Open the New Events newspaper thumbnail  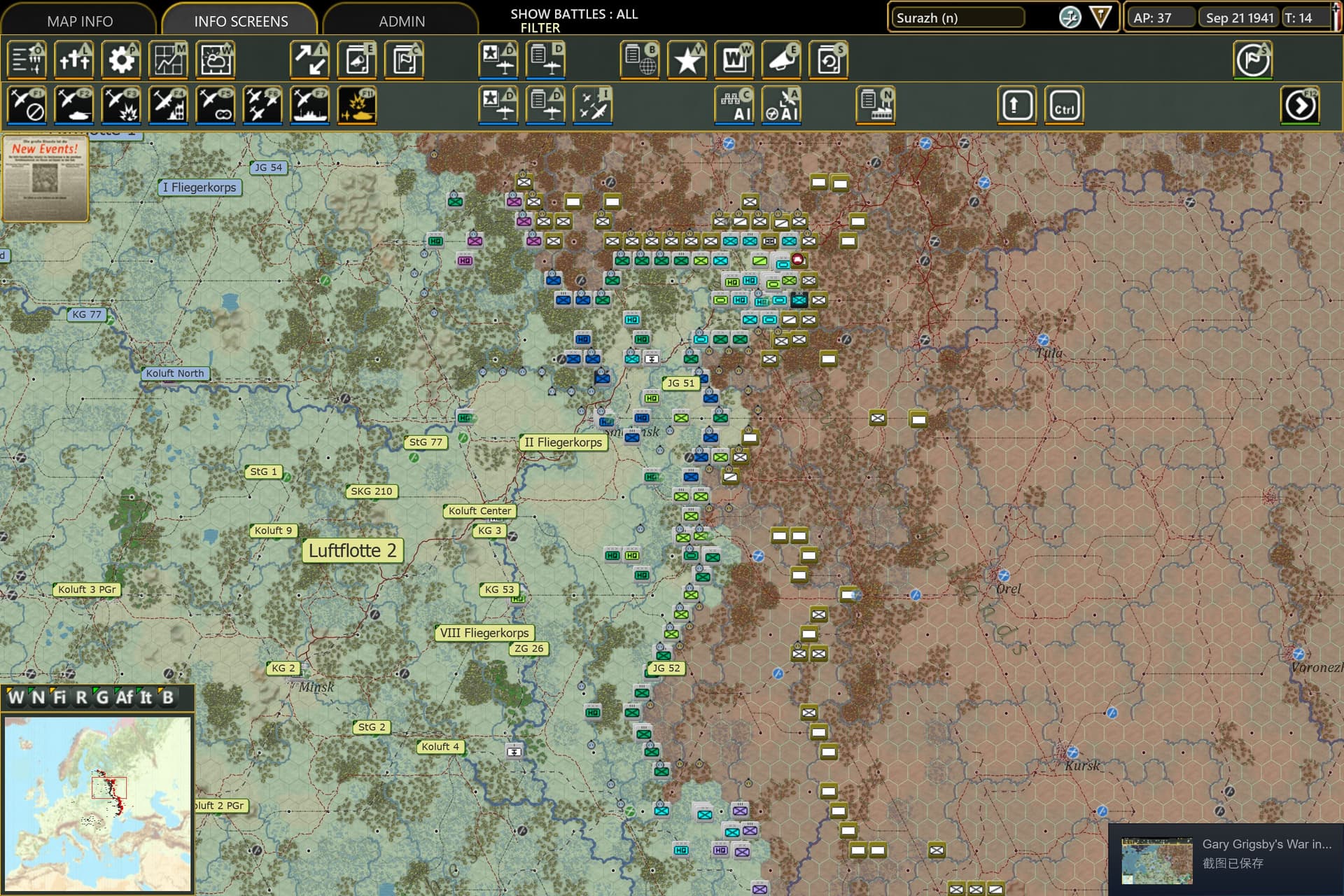coord(45,179)
